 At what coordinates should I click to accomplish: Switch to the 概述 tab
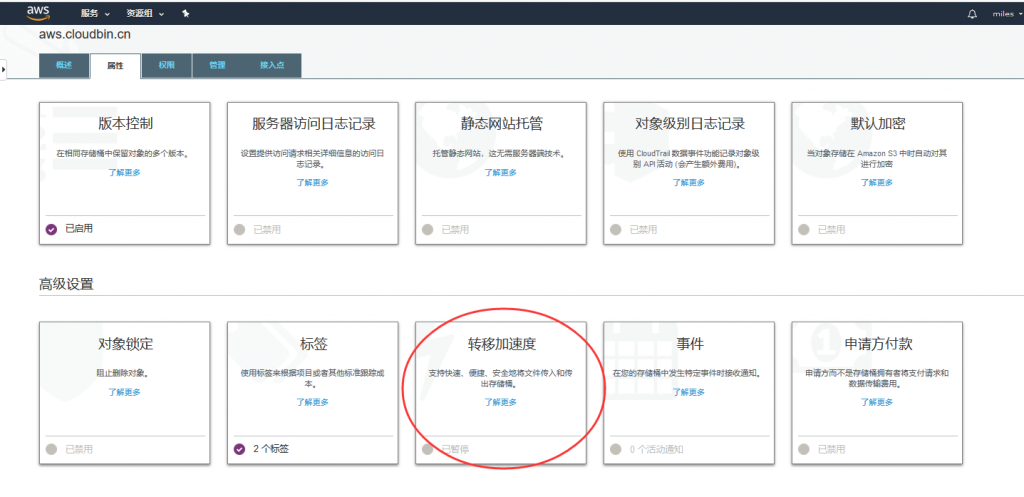coord(64,65)
